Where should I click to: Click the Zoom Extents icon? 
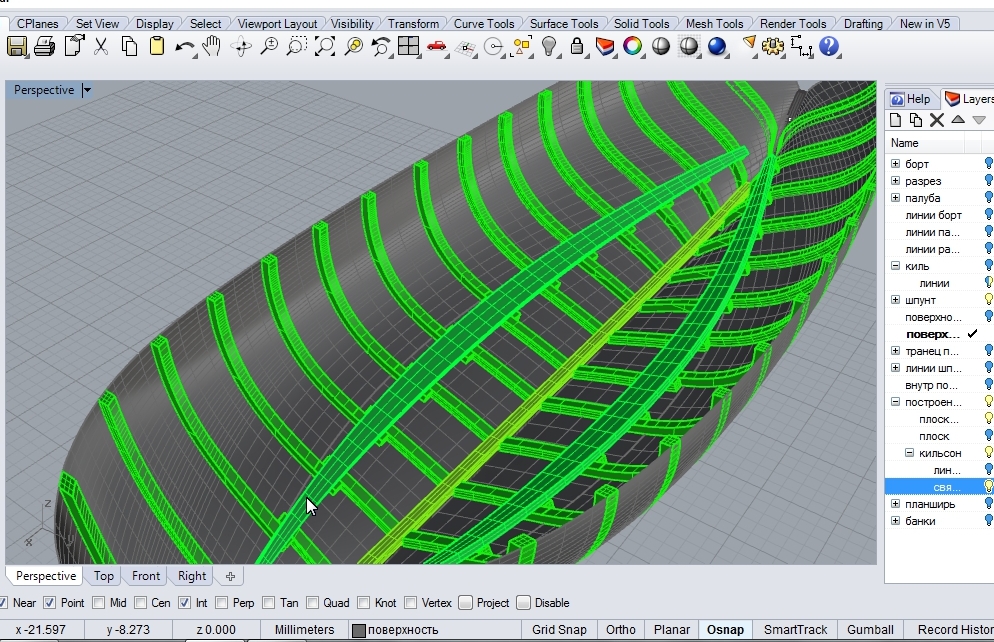click(325, 46)
